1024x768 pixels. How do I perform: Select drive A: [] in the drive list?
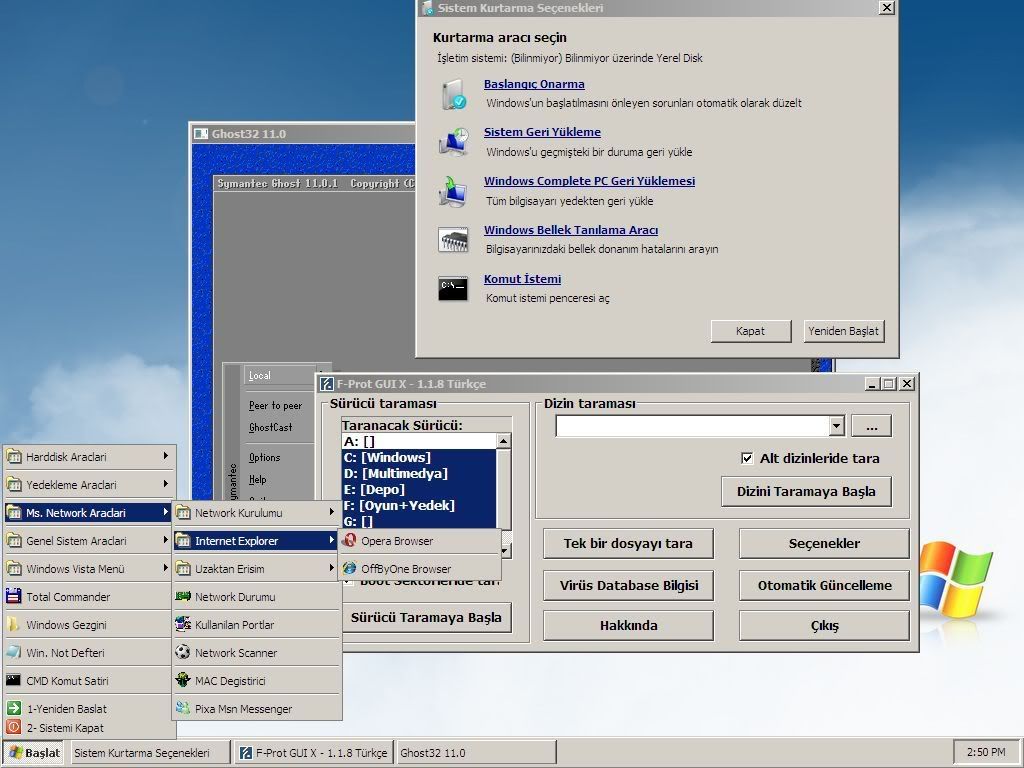(x=419, y=441)
